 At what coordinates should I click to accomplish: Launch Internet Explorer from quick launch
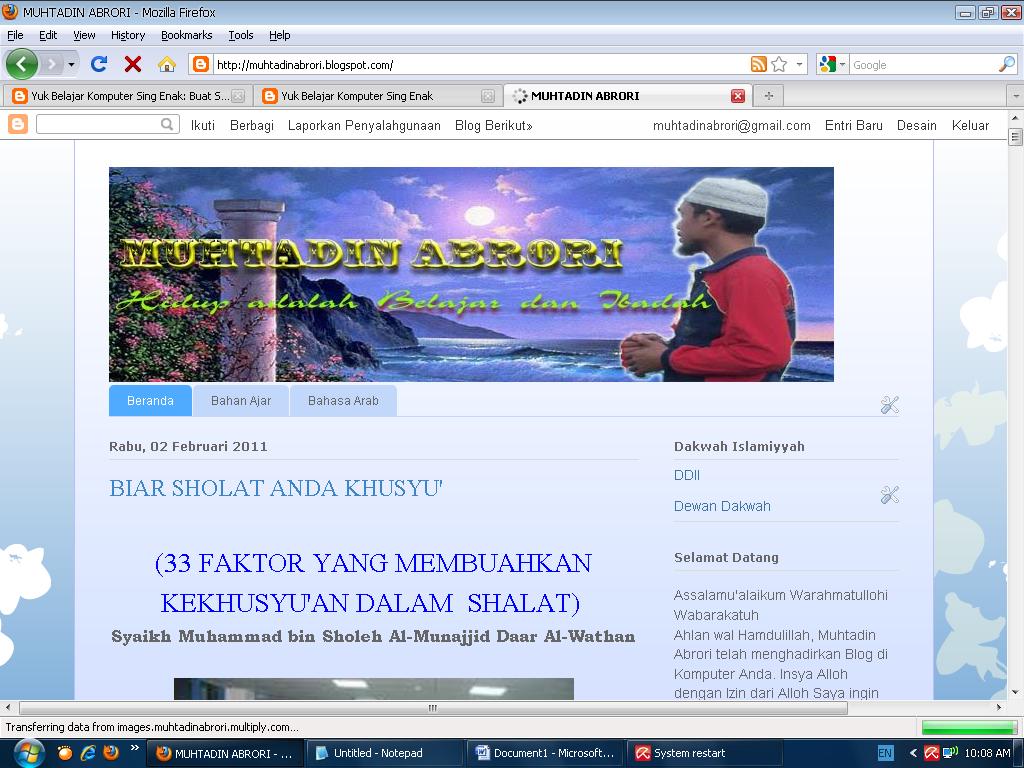click(x=88, y=753)
